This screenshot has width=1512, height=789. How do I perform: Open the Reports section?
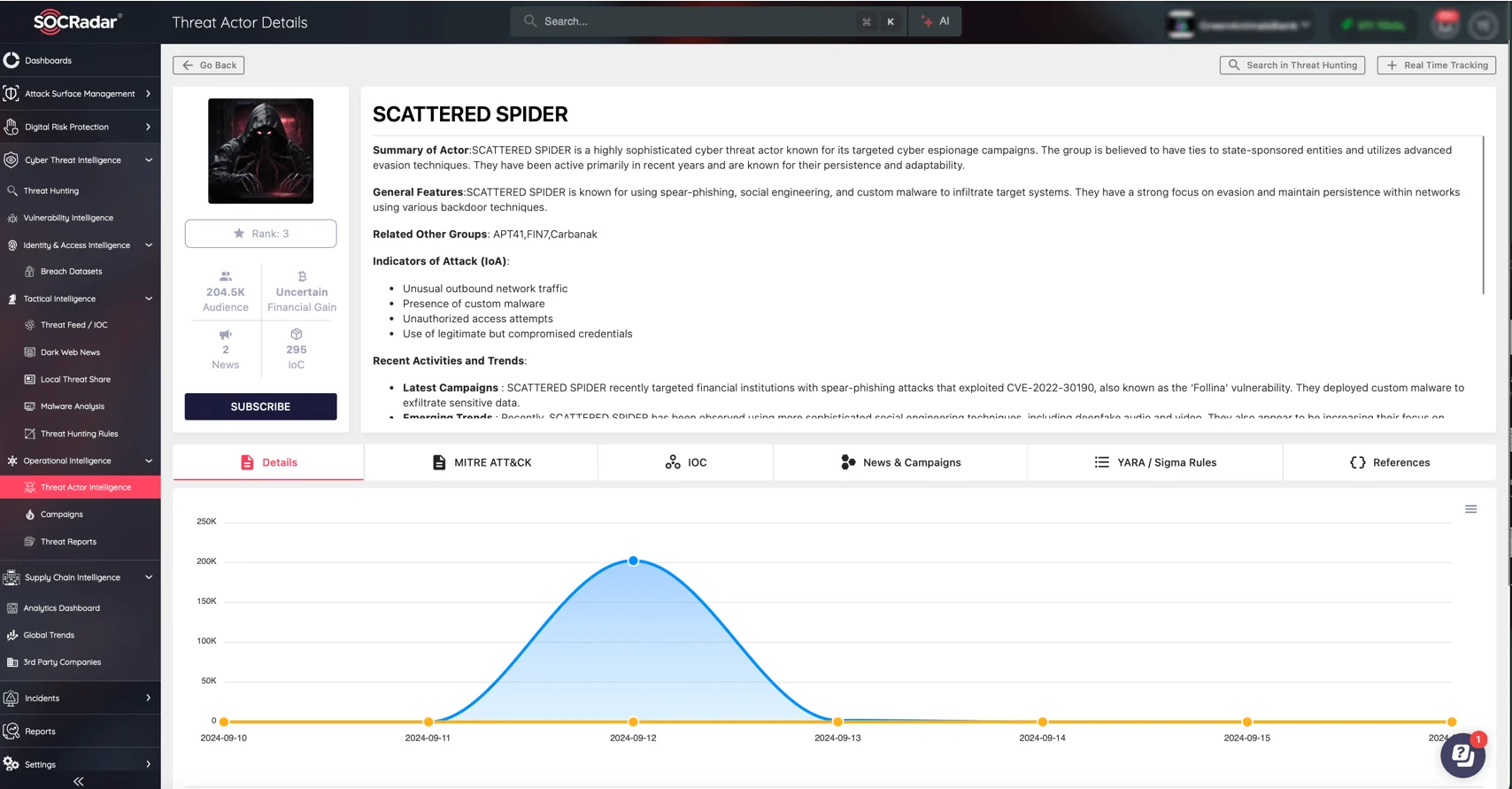coord(40,731)
